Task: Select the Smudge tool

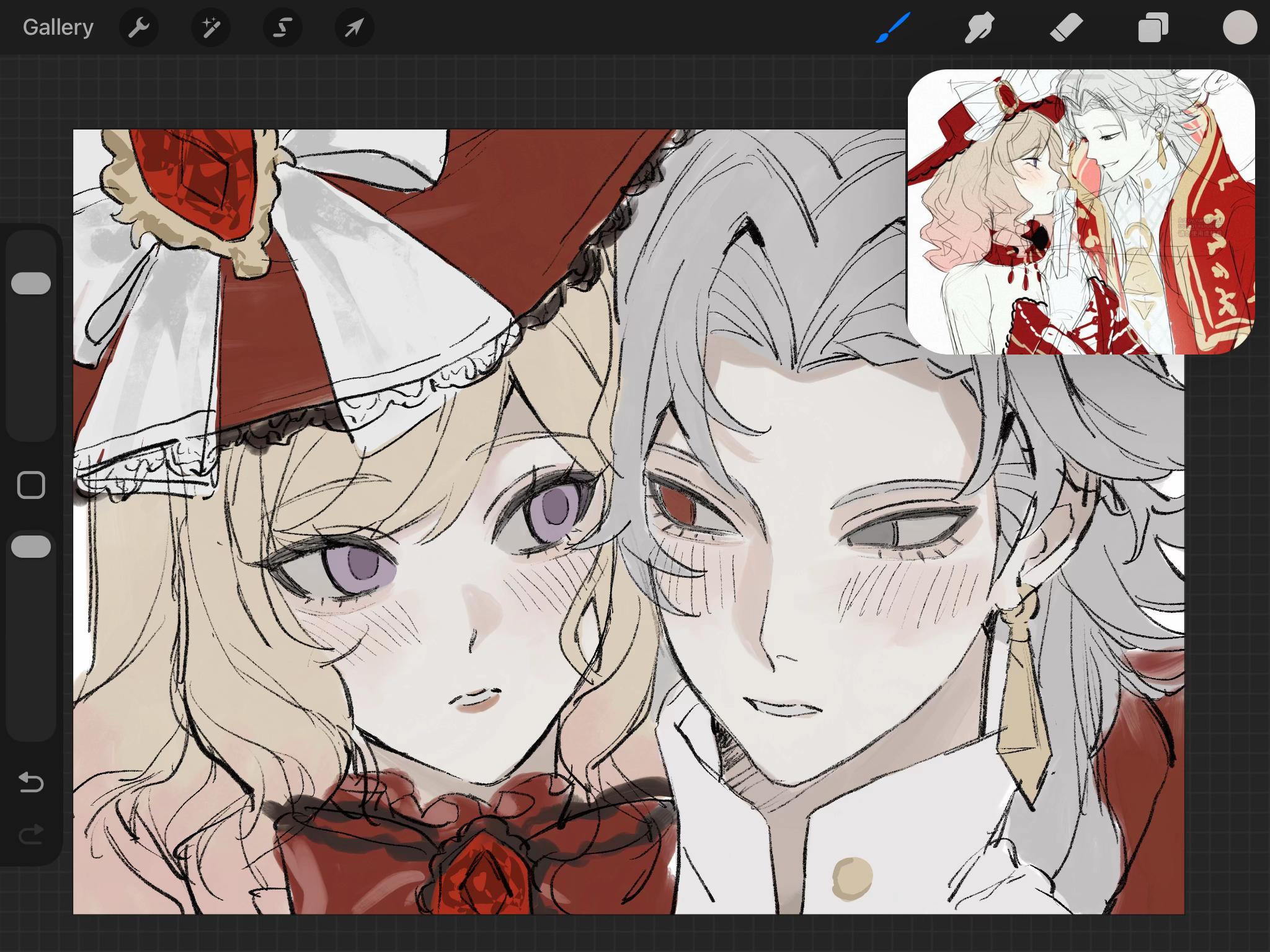Action: click(979, 27)
